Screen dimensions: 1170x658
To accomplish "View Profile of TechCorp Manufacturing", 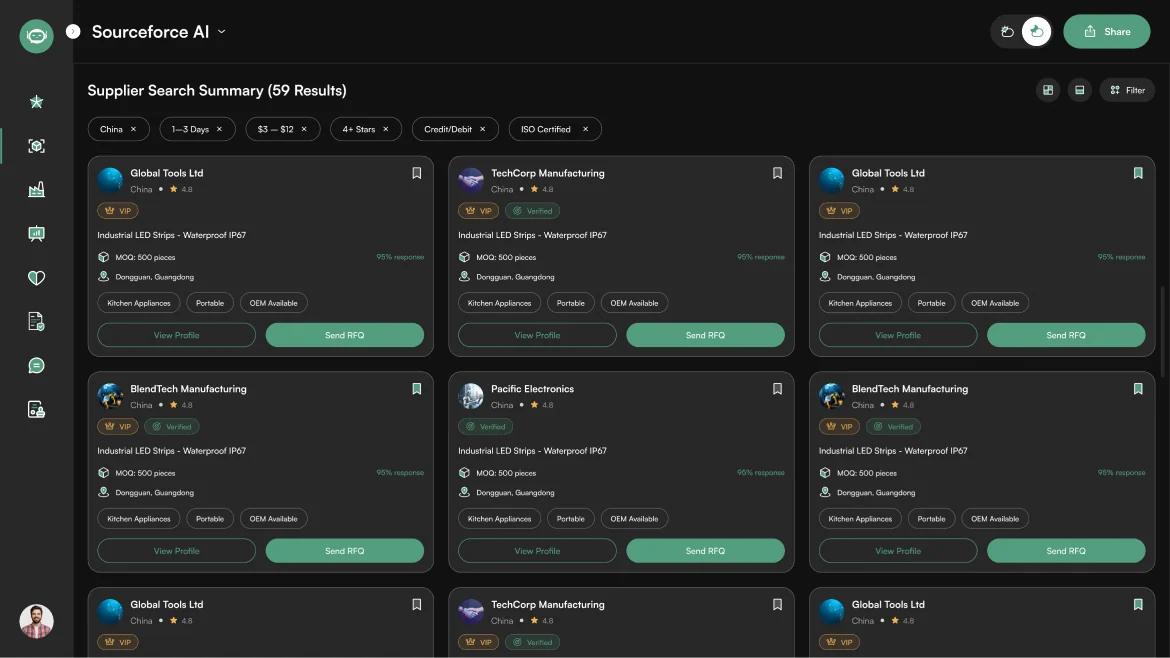I will tap(537, 335).
